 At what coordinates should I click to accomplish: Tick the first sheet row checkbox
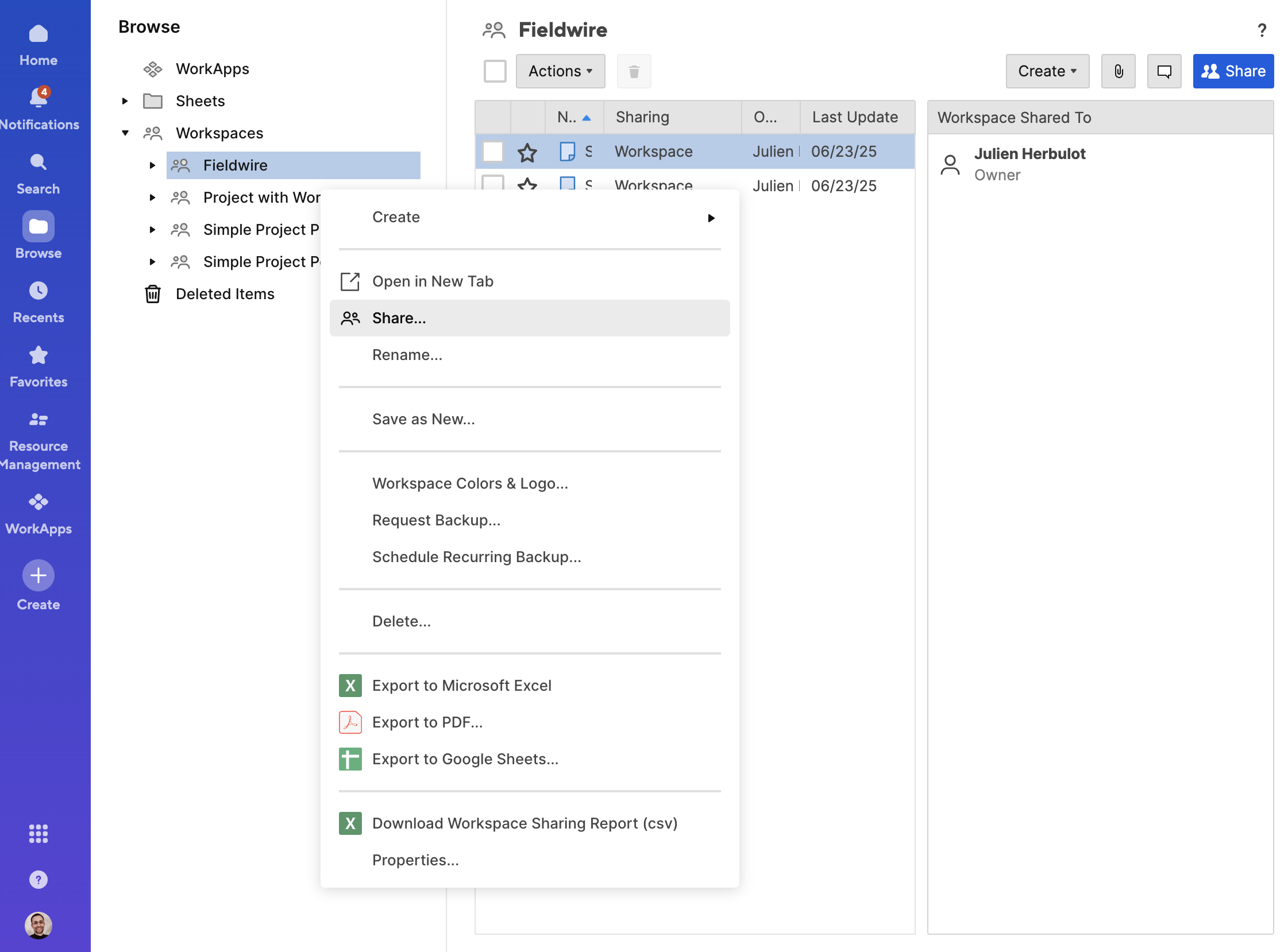coord(493,152)
